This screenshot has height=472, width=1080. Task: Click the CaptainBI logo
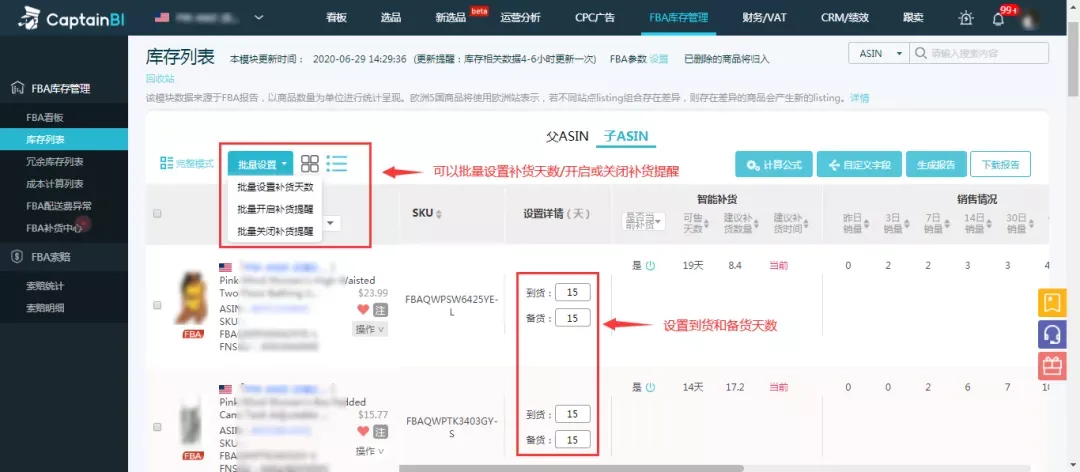coord(72,18)
